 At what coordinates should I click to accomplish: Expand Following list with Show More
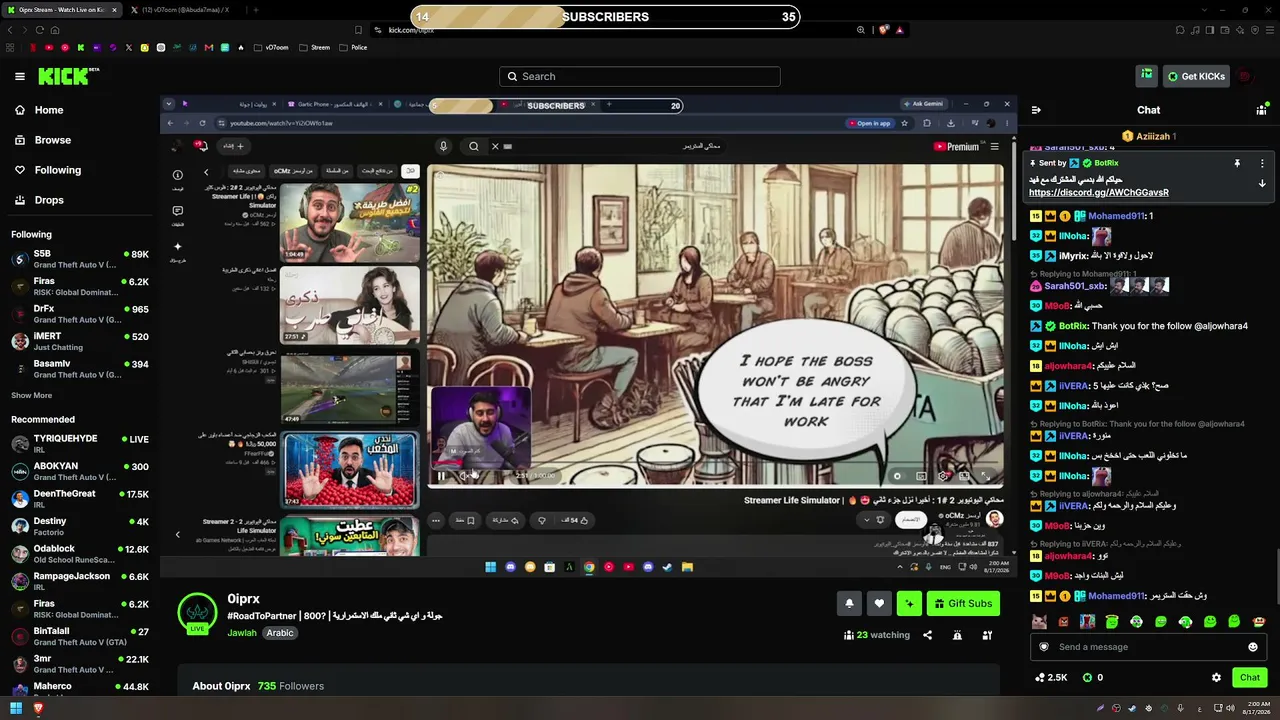tap(32, 396)
